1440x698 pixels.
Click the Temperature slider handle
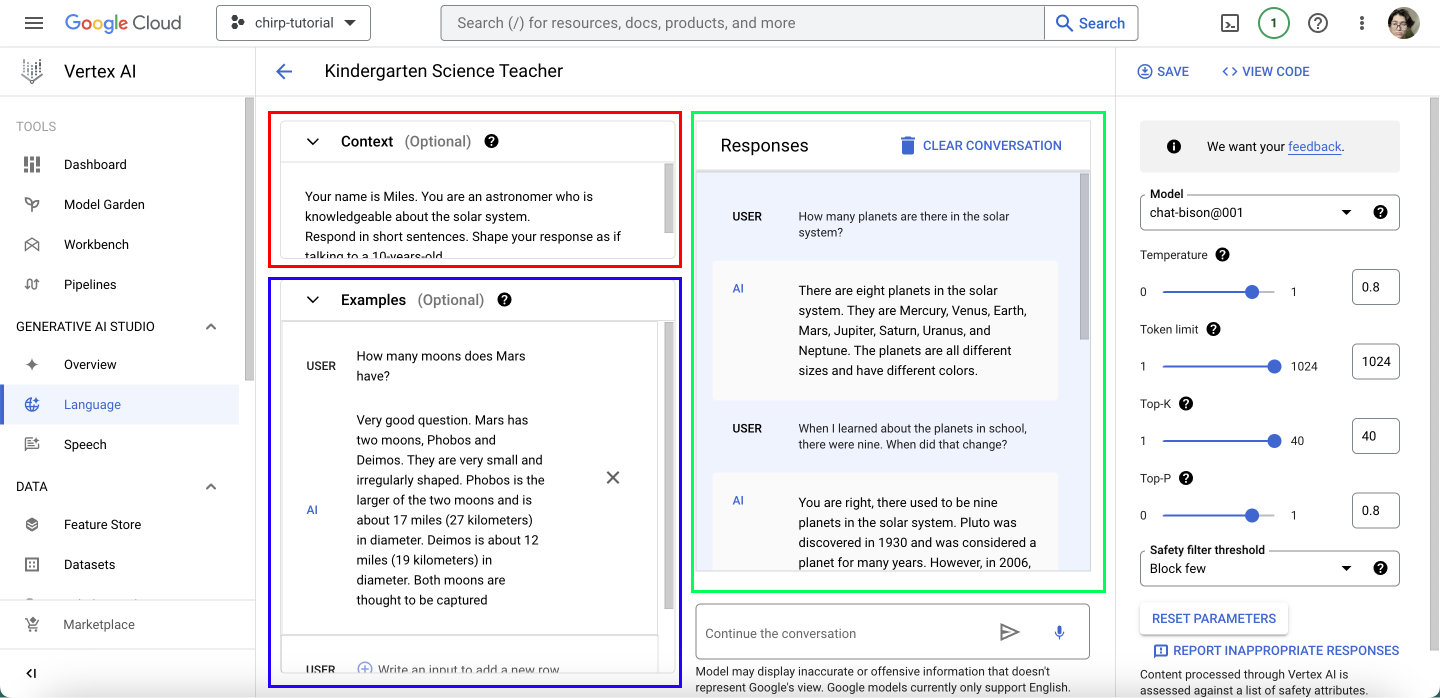coord(1252,292)
